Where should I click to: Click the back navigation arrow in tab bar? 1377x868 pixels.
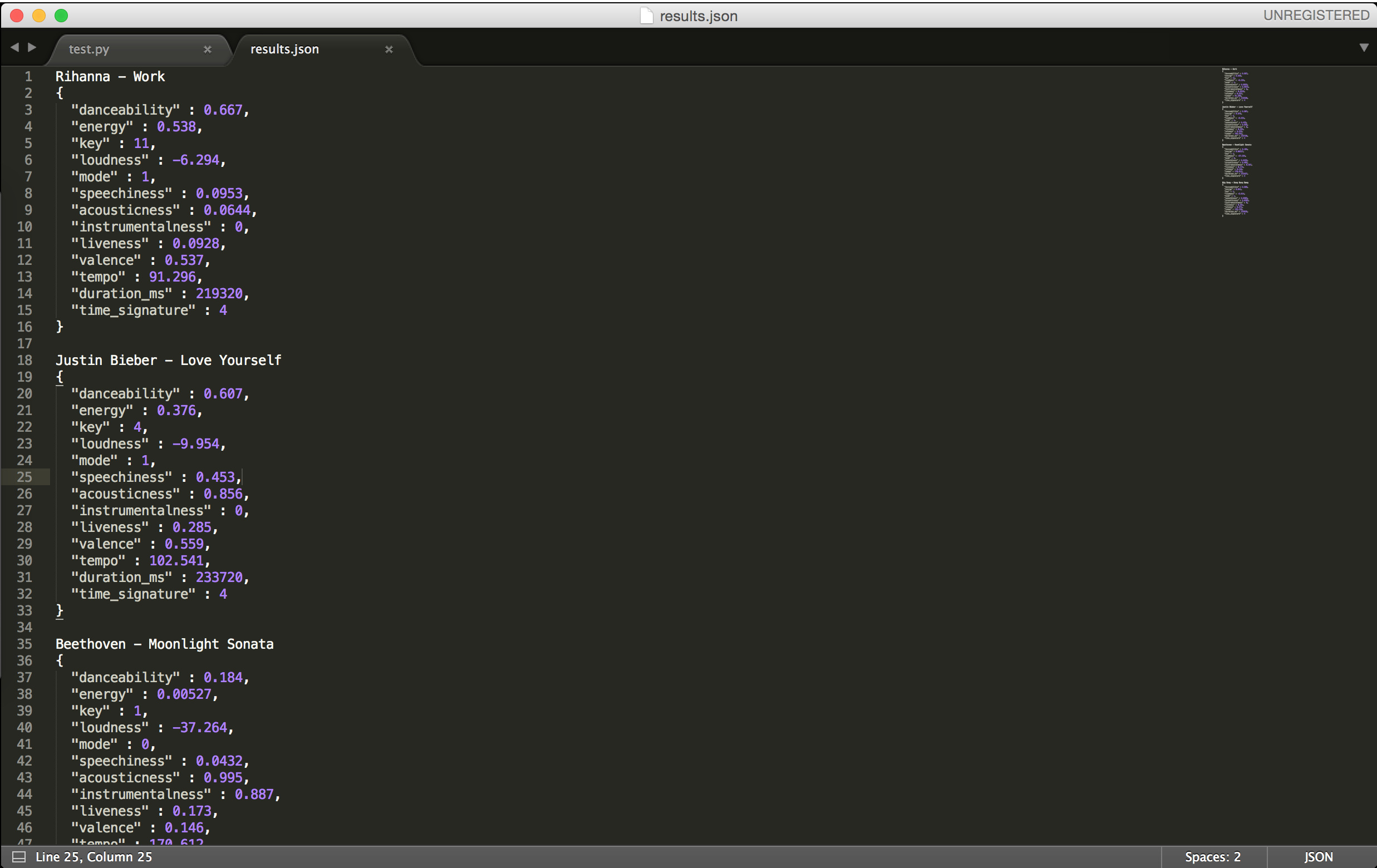click(x=14, y=47)
